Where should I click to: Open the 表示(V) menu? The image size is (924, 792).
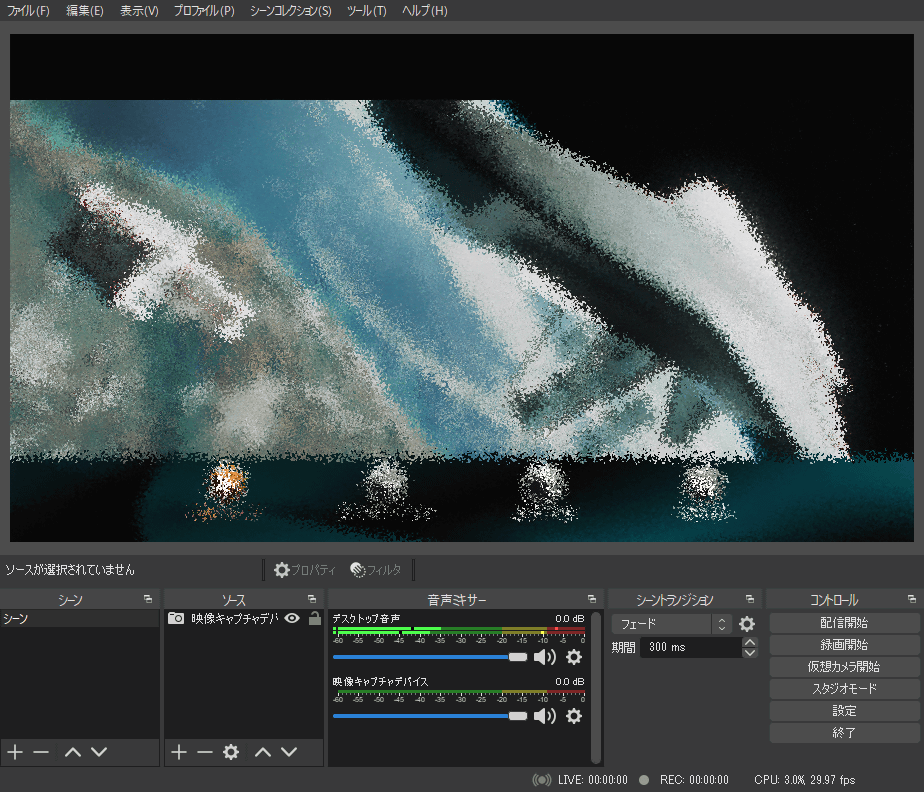(x=140, y=11)
